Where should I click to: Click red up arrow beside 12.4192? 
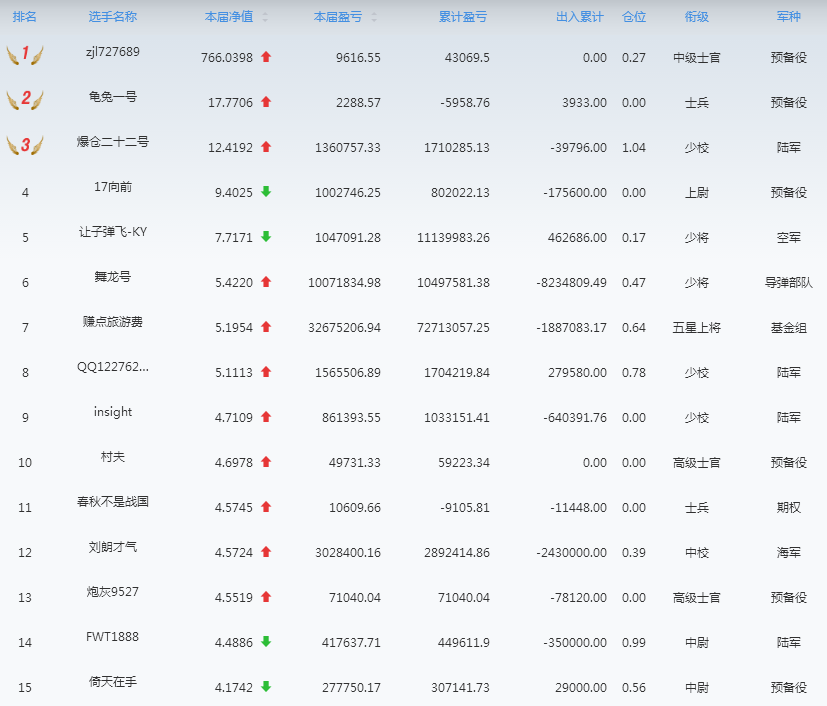coord(266,147)
